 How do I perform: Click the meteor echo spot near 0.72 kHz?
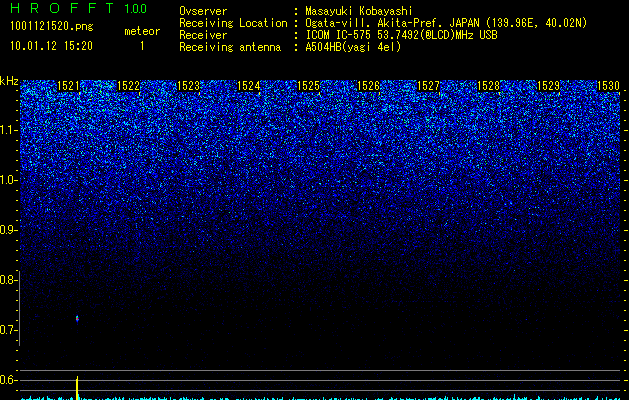[77, 319]
